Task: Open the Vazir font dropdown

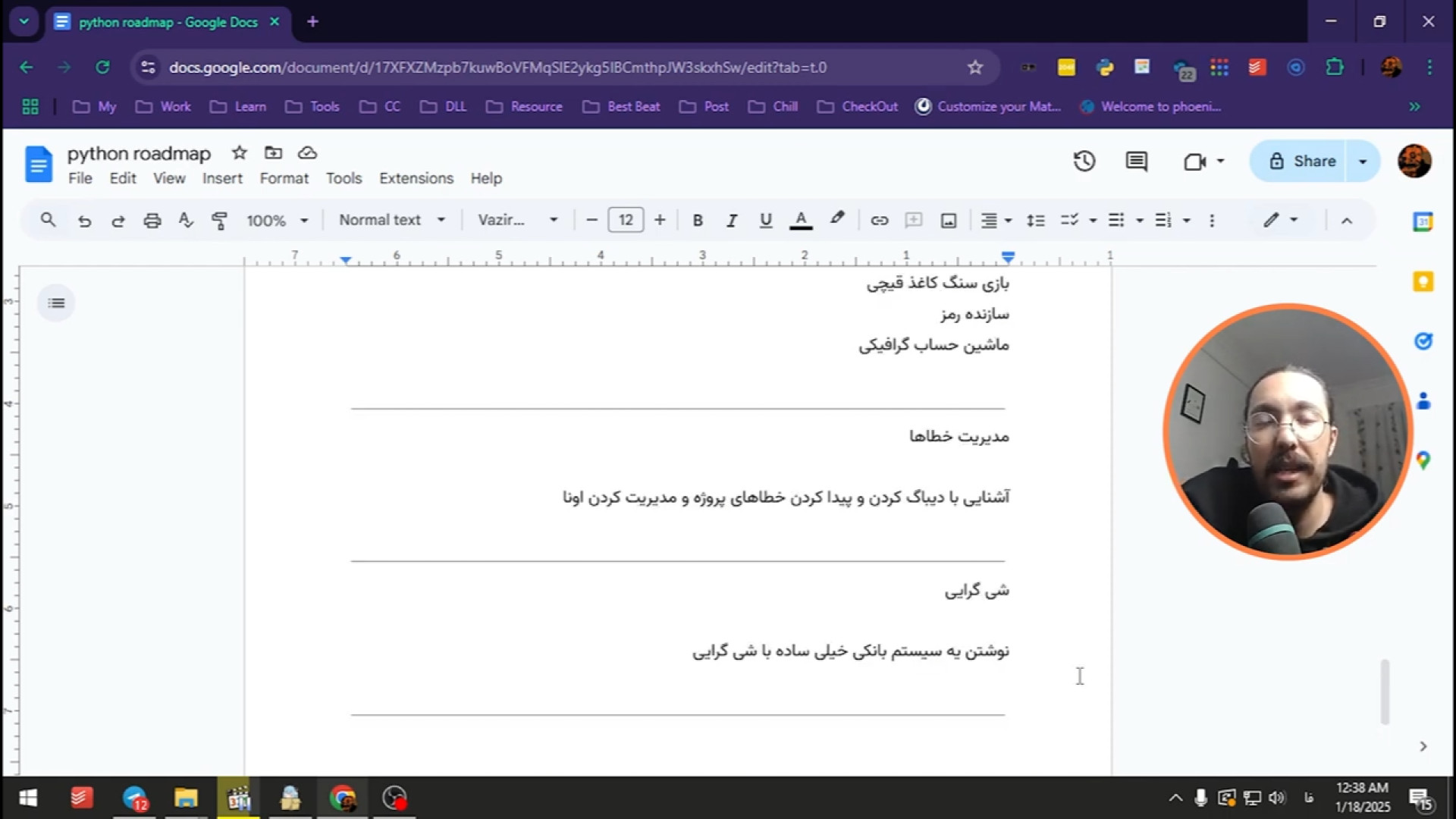Action: pos(517,220)
